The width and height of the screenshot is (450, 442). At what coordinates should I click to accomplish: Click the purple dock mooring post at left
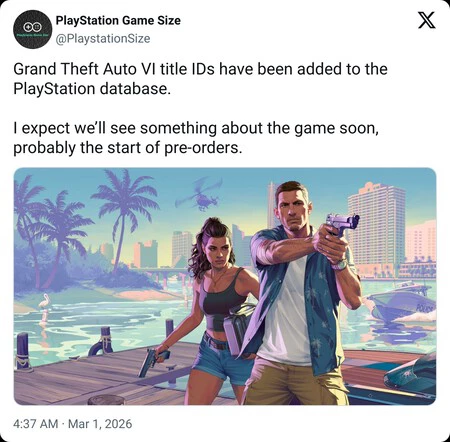click(x=23, y=351)
